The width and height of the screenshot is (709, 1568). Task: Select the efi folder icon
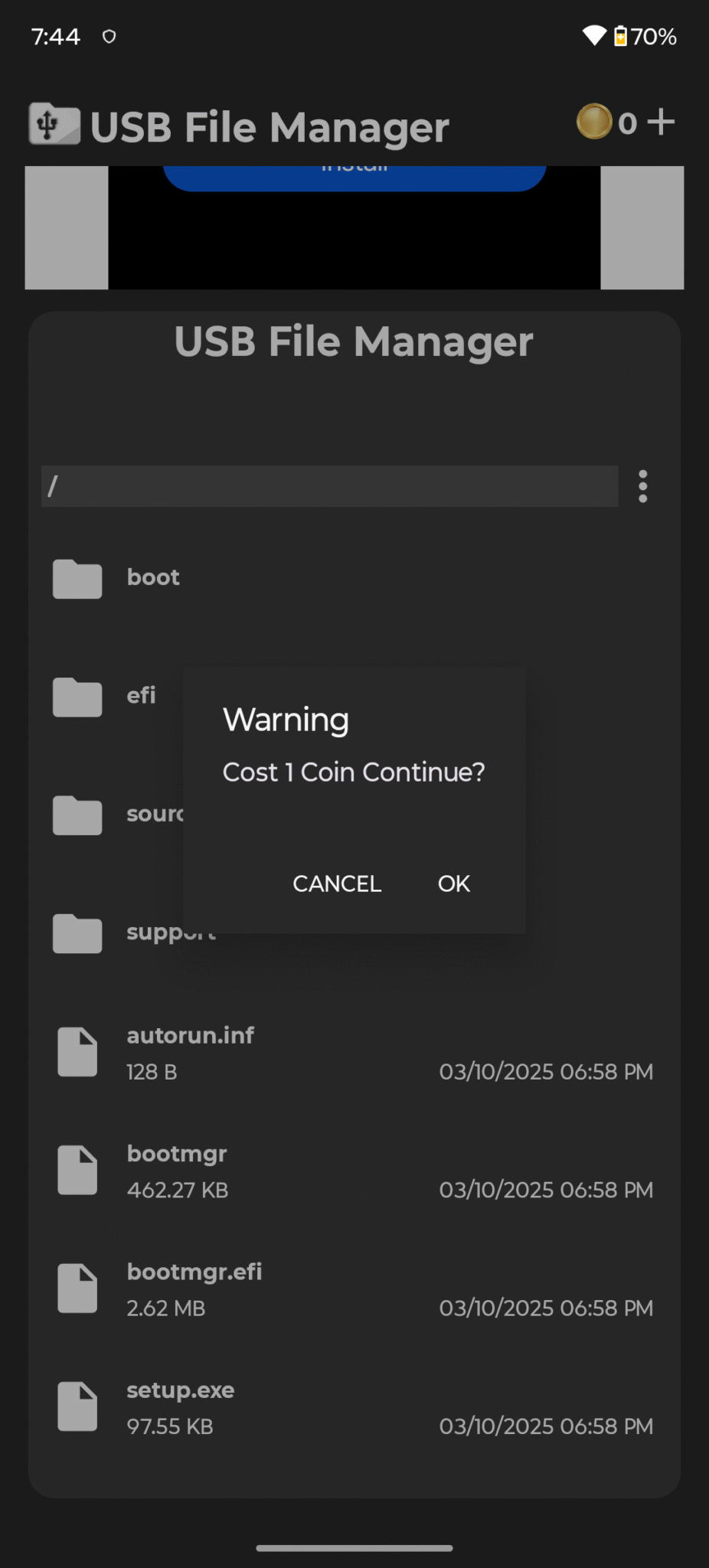pyautogui.click(x=77, y=697)
